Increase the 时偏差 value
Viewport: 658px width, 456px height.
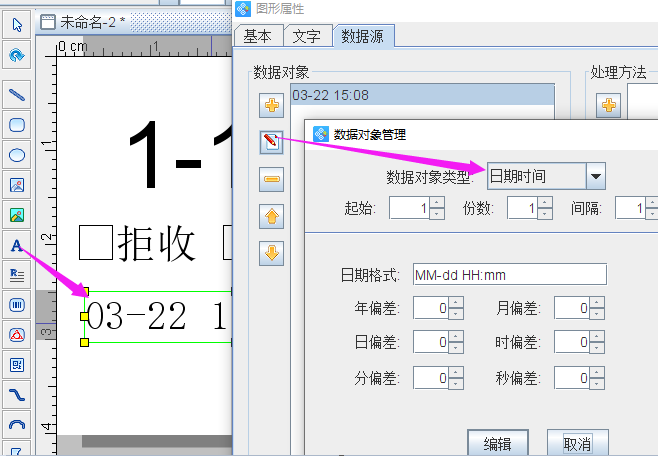(597, 337)
